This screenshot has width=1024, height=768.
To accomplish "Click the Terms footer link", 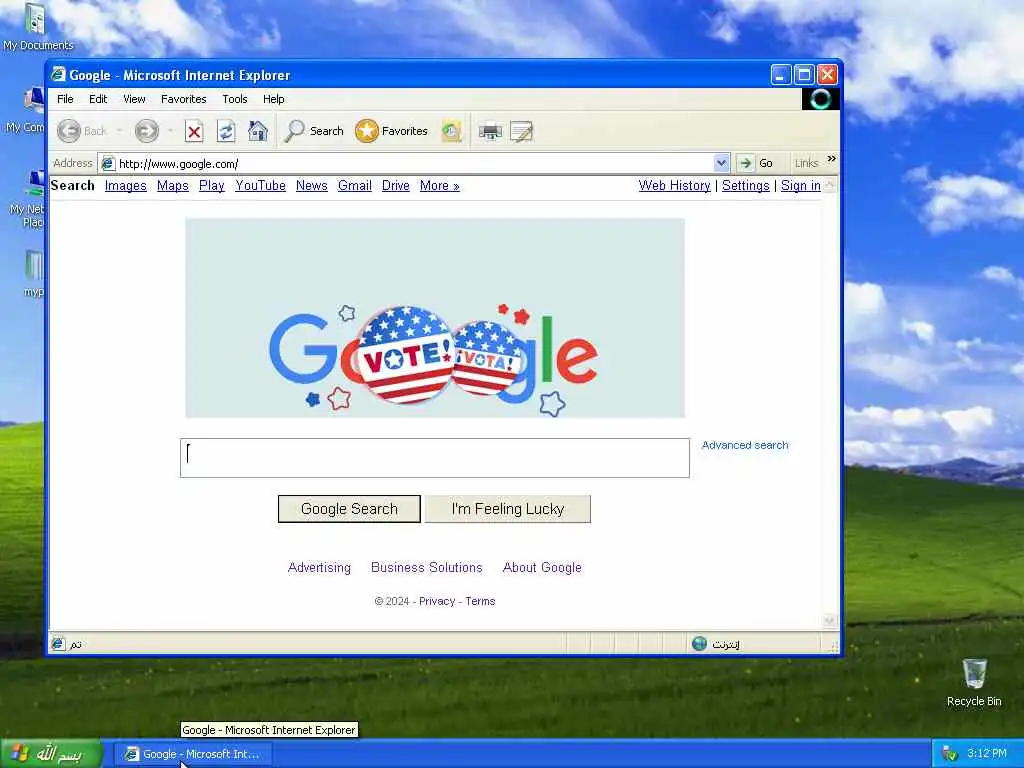I will [x=480, y=601].
